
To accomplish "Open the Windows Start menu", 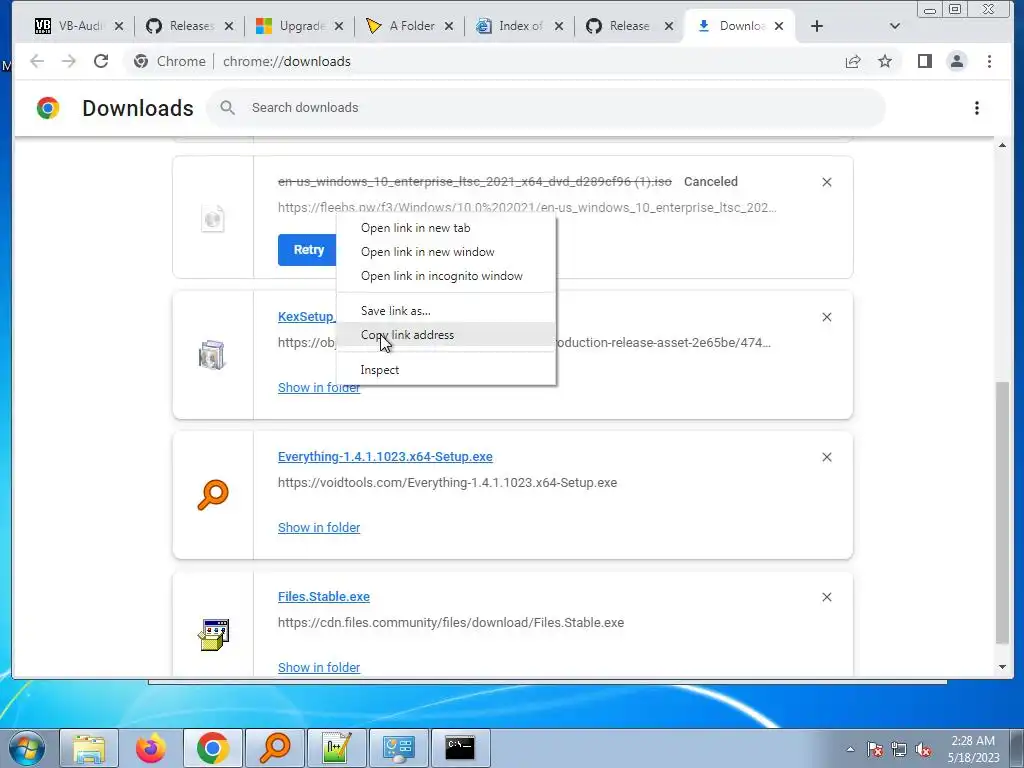I will [27, 748].
